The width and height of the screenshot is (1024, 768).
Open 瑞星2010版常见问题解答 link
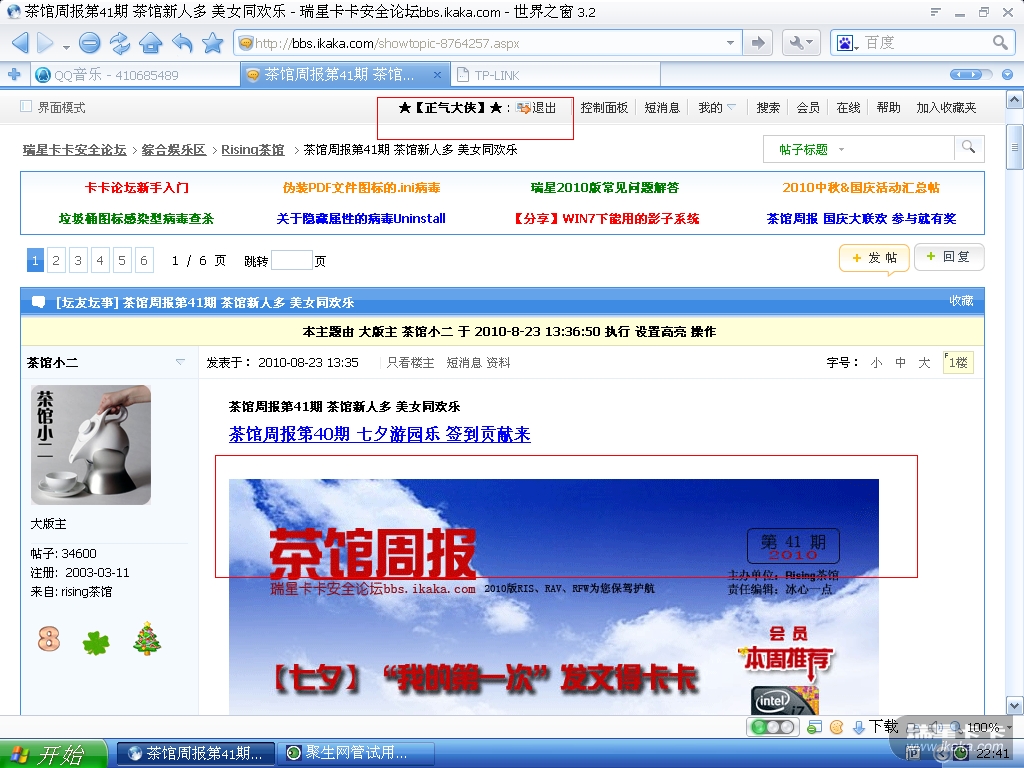[605, 187]
